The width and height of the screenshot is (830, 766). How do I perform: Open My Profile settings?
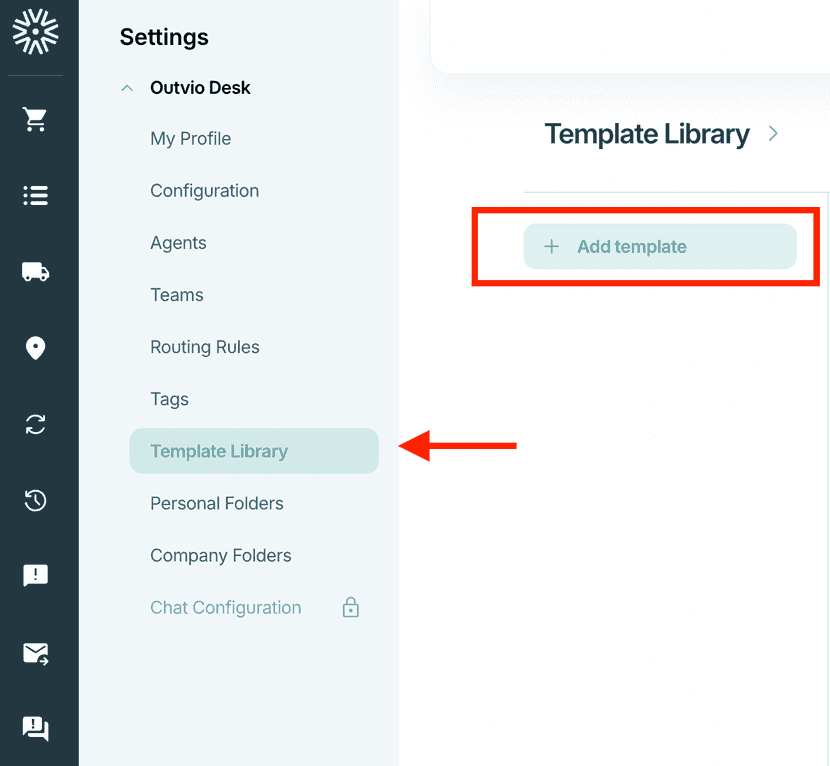(191, 139)
